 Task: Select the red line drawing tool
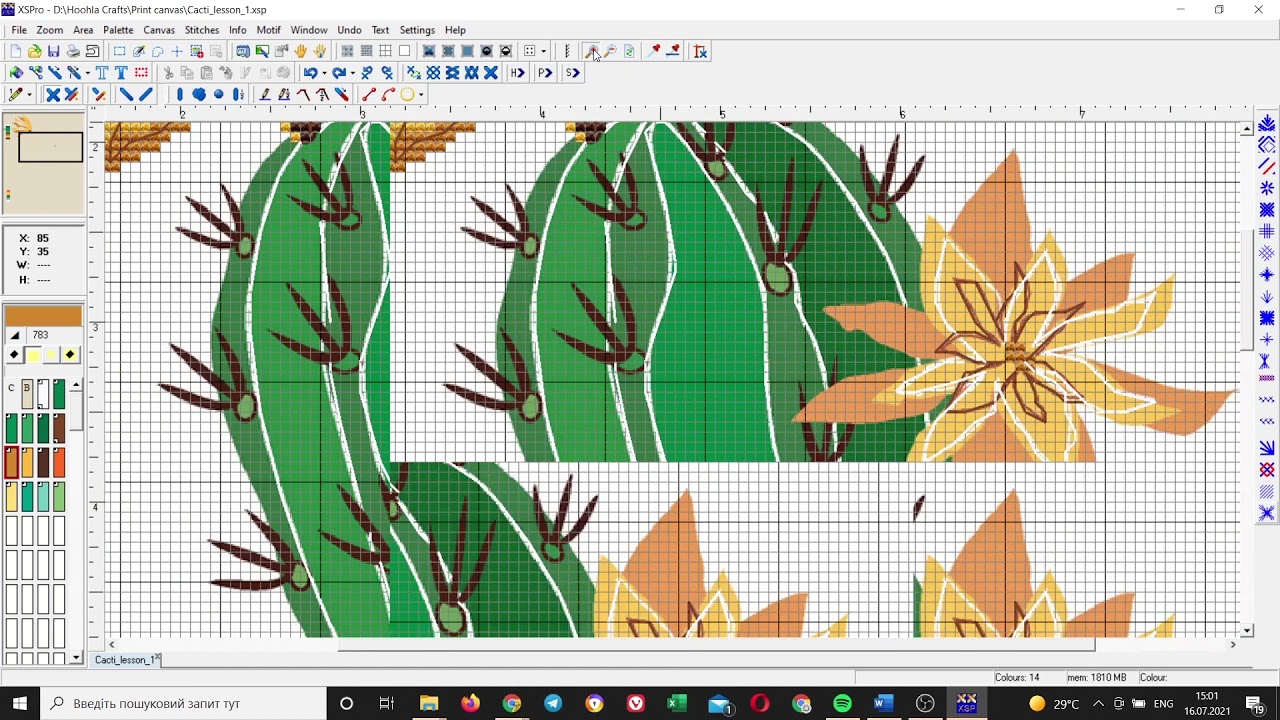(x=369, y=94)
